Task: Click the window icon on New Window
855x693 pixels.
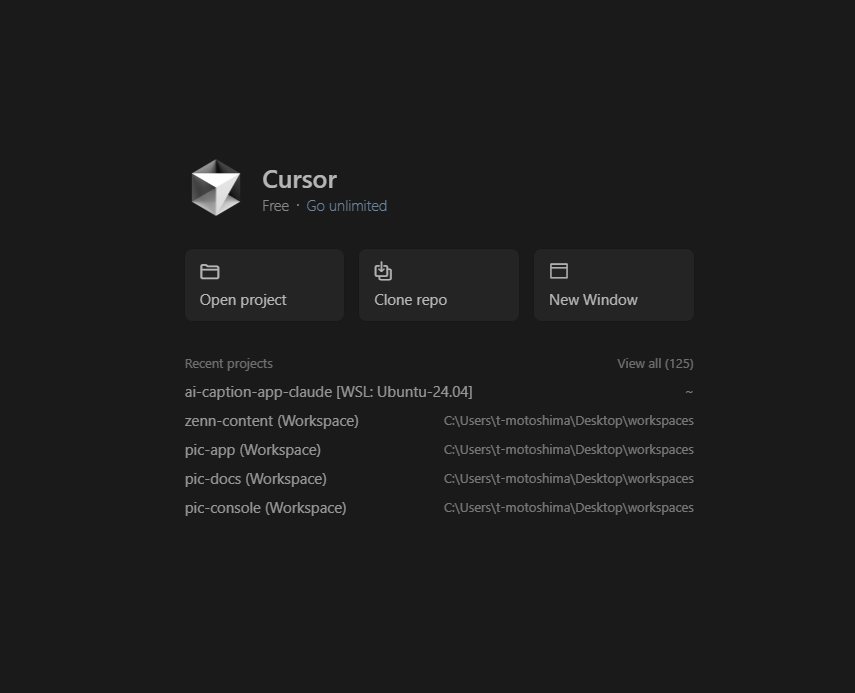Action: point(558,271)
